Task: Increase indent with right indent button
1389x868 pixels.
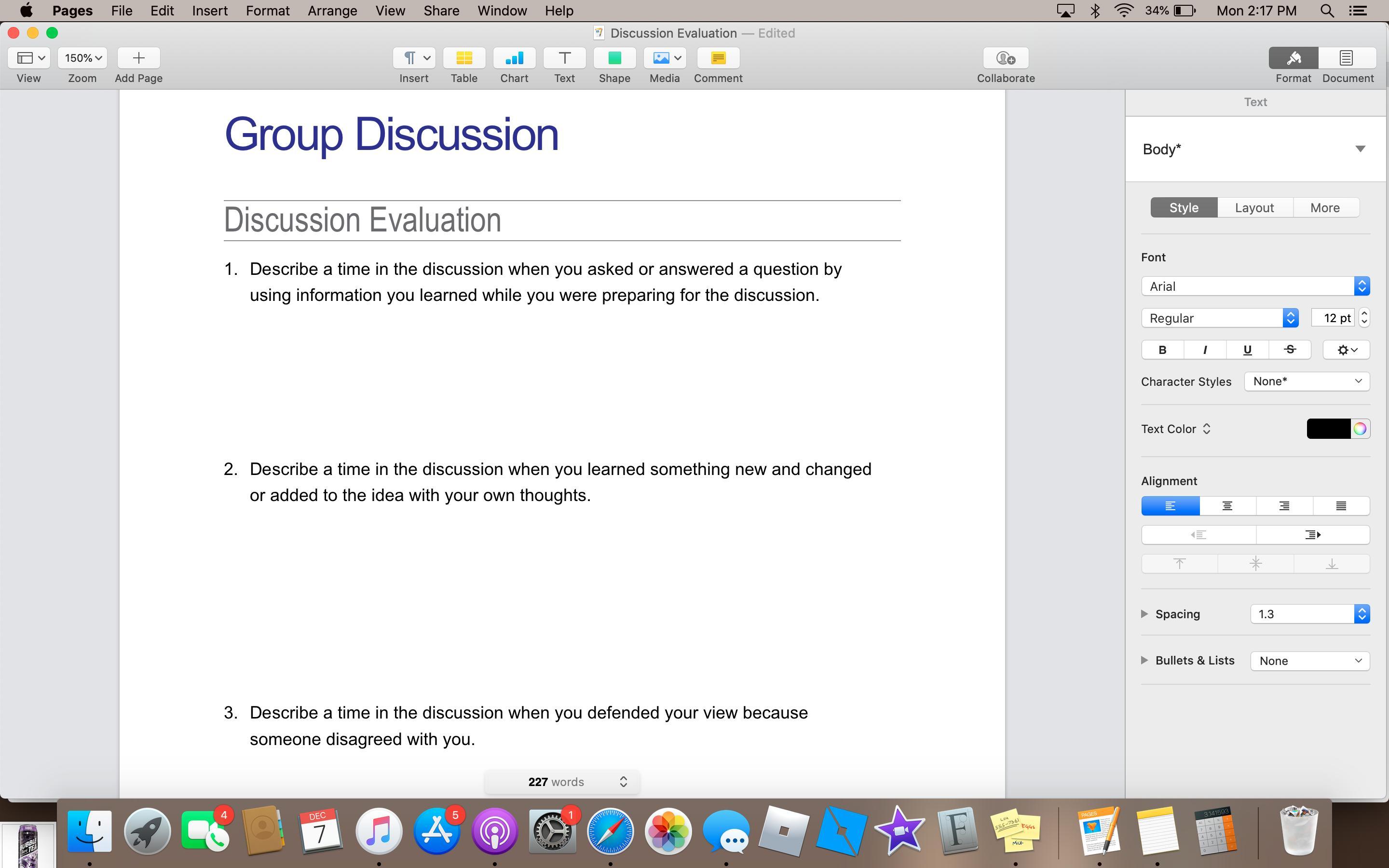Action: point(1312,534)
